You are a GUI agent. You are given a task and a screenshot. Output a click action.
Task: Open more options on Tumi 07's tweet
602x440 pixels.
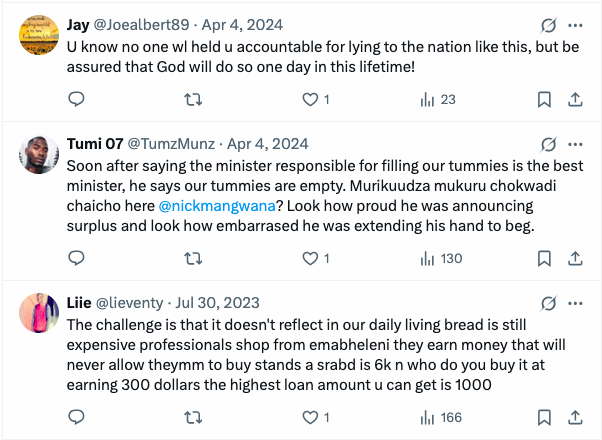[x=576, y=143]
